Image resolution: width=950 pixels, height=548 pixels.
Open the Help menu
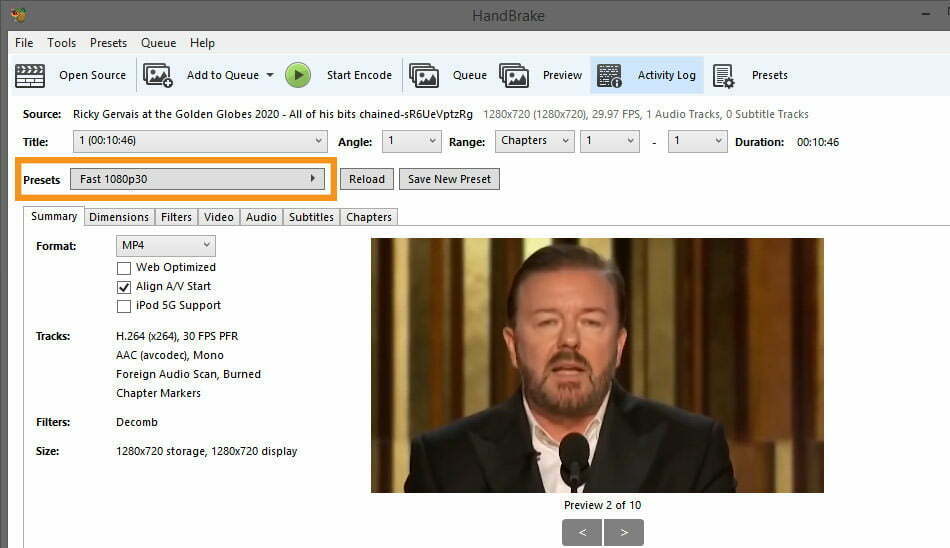[x=202, y=43]
